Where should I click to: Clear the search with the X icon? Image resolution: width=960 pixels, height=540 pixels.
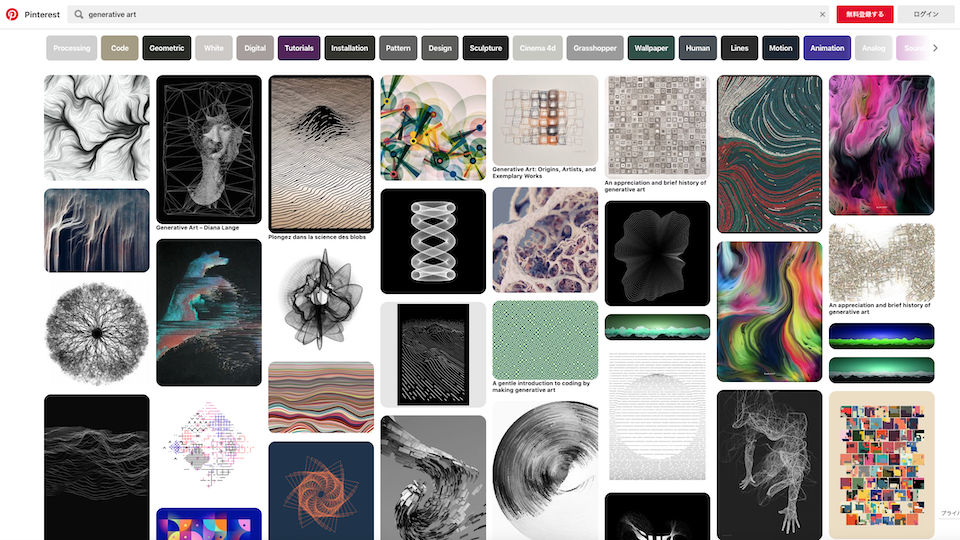(822, 14)
